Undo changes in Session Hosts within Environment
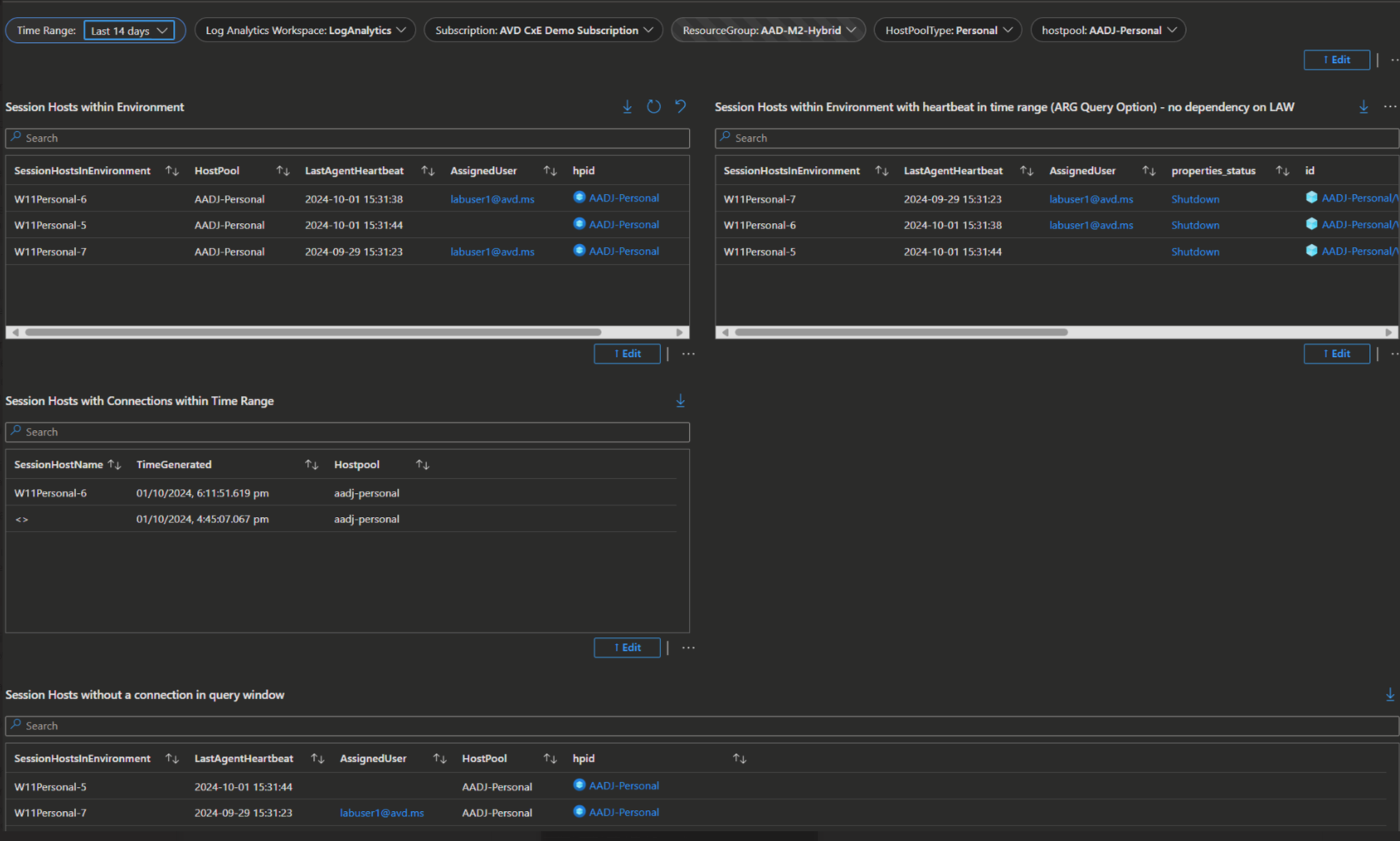The width and height of the screenshot is (1400, 841). 680,107
